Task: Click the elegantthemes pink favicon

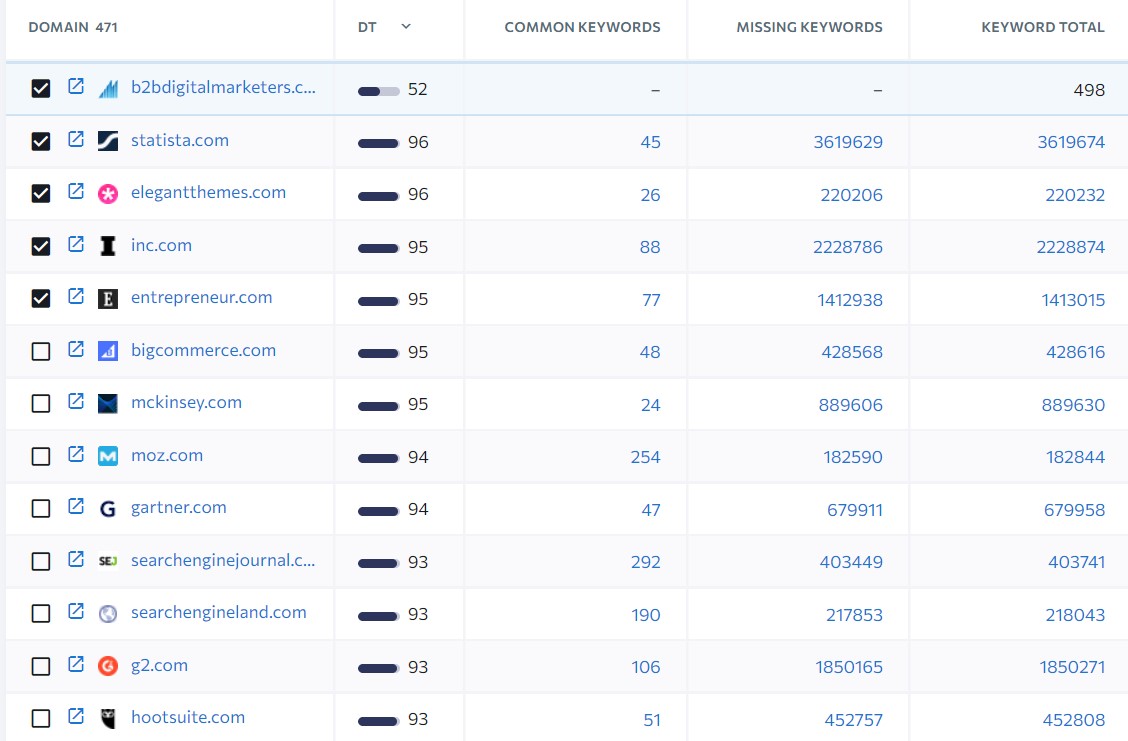Action: tap(108, 194)
